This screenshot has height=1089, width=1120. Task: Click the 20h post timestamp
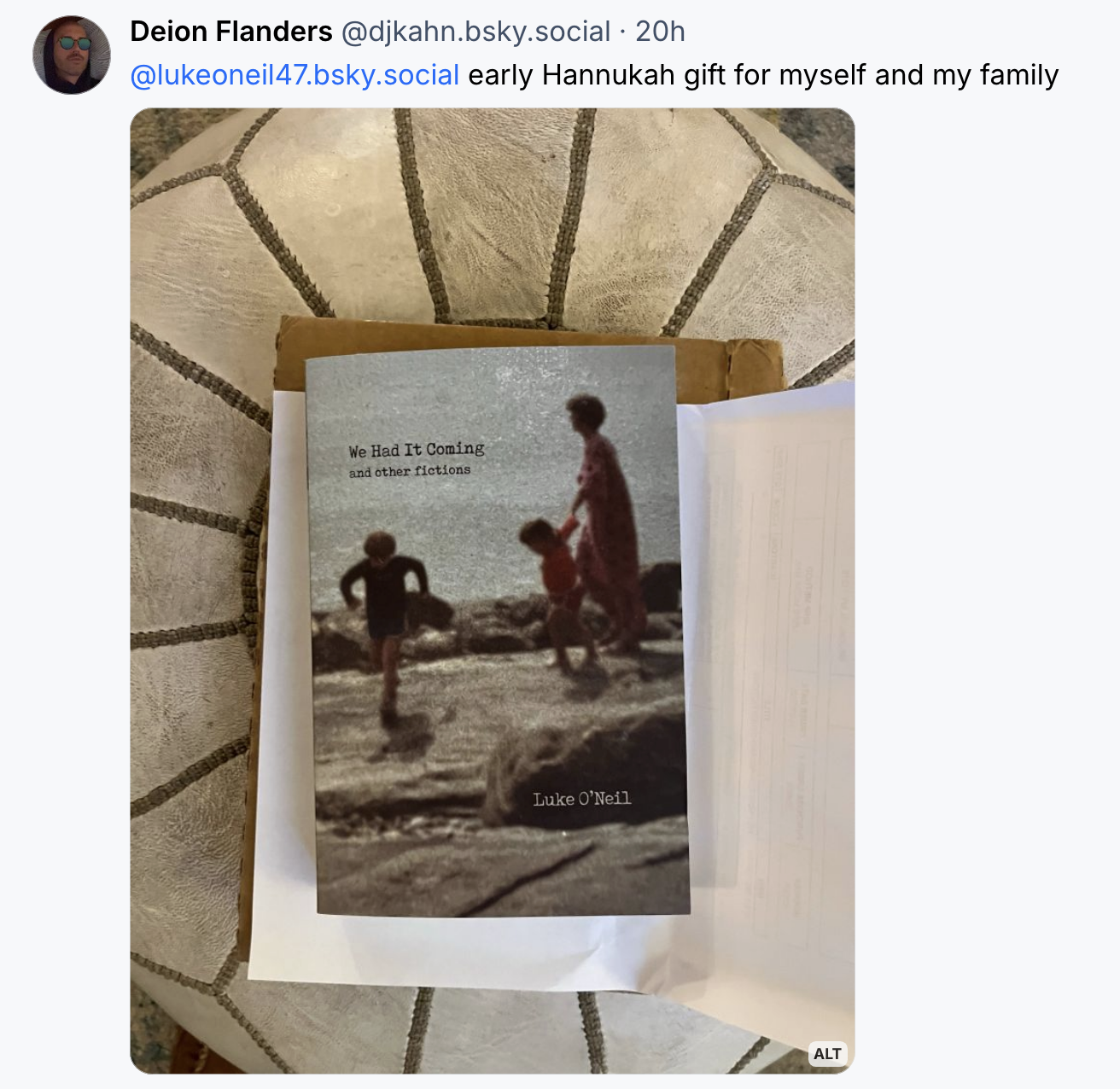click(x=660, y=32)
